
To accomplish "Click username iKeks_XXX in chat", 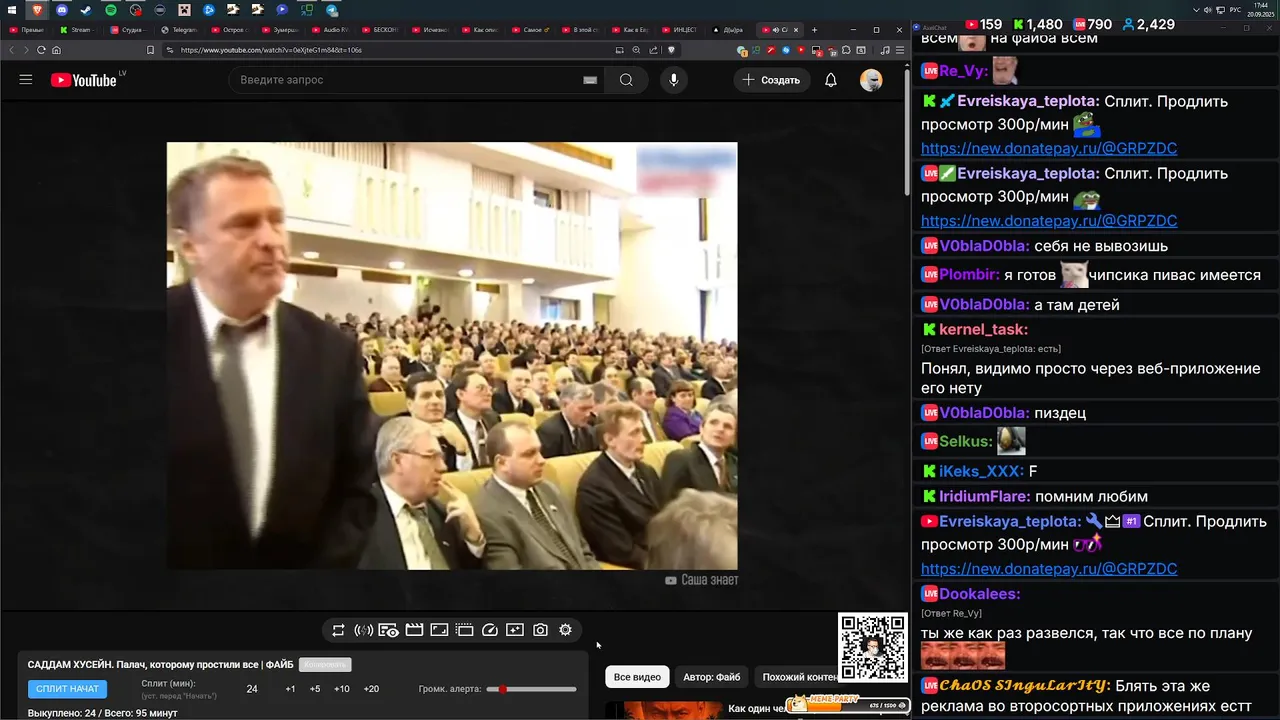I will (981, 471).
